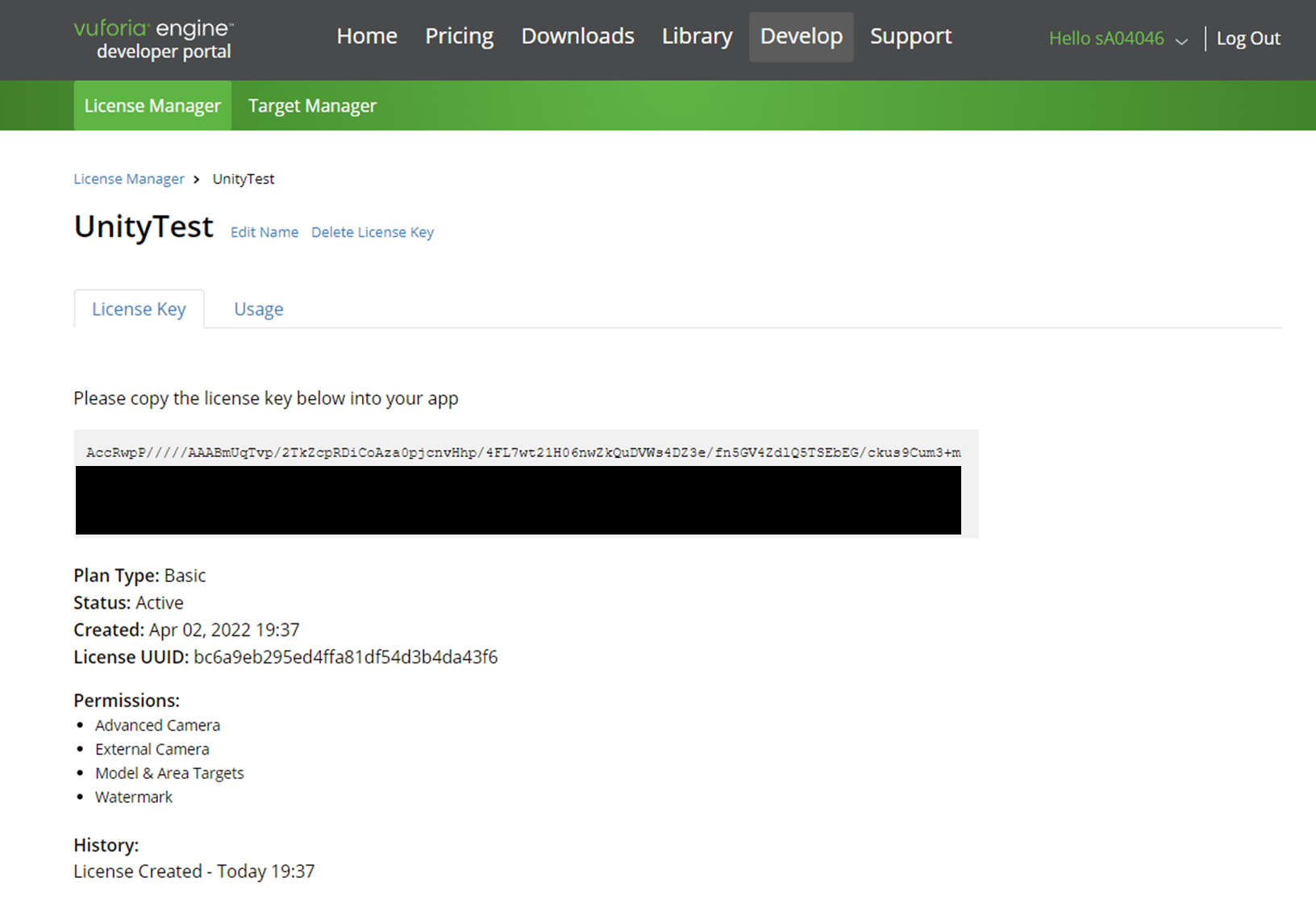Switch to the Target Manager tab
Screen dimensions: 1316x907
[x=312, y=106]
